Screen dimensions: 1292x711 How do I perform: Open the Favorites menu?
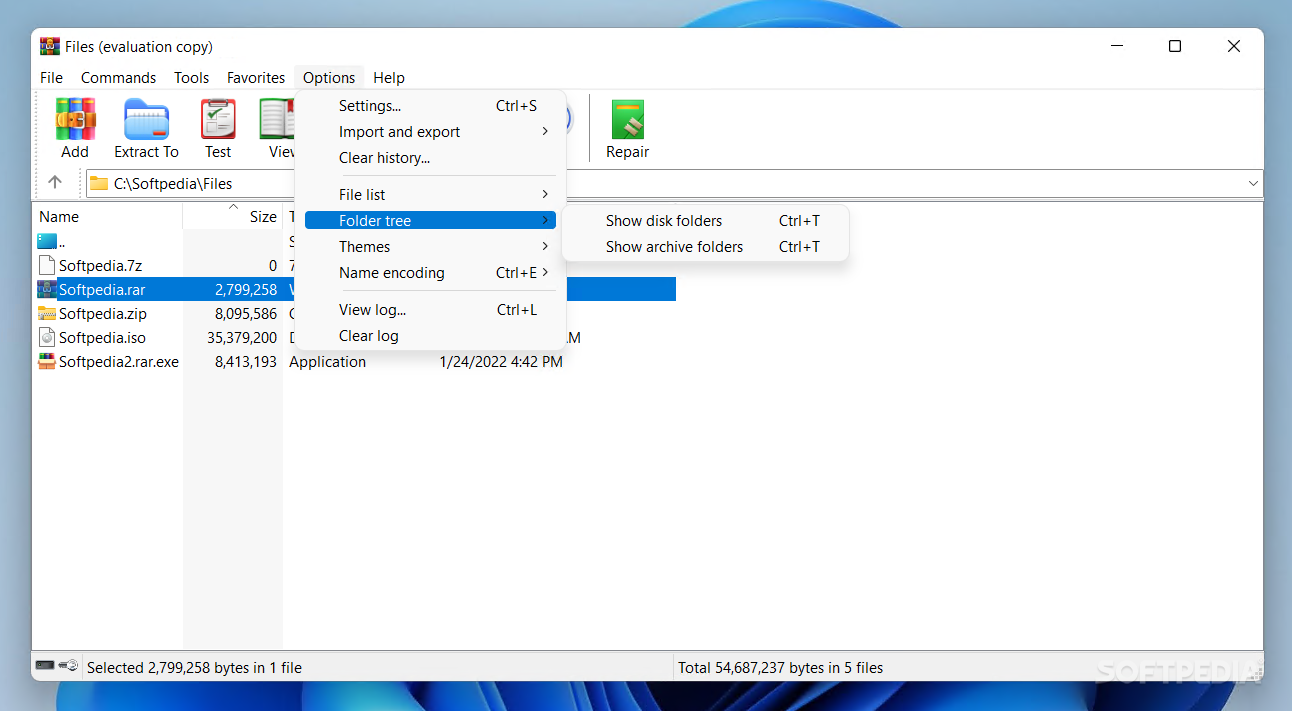(256, 77)
